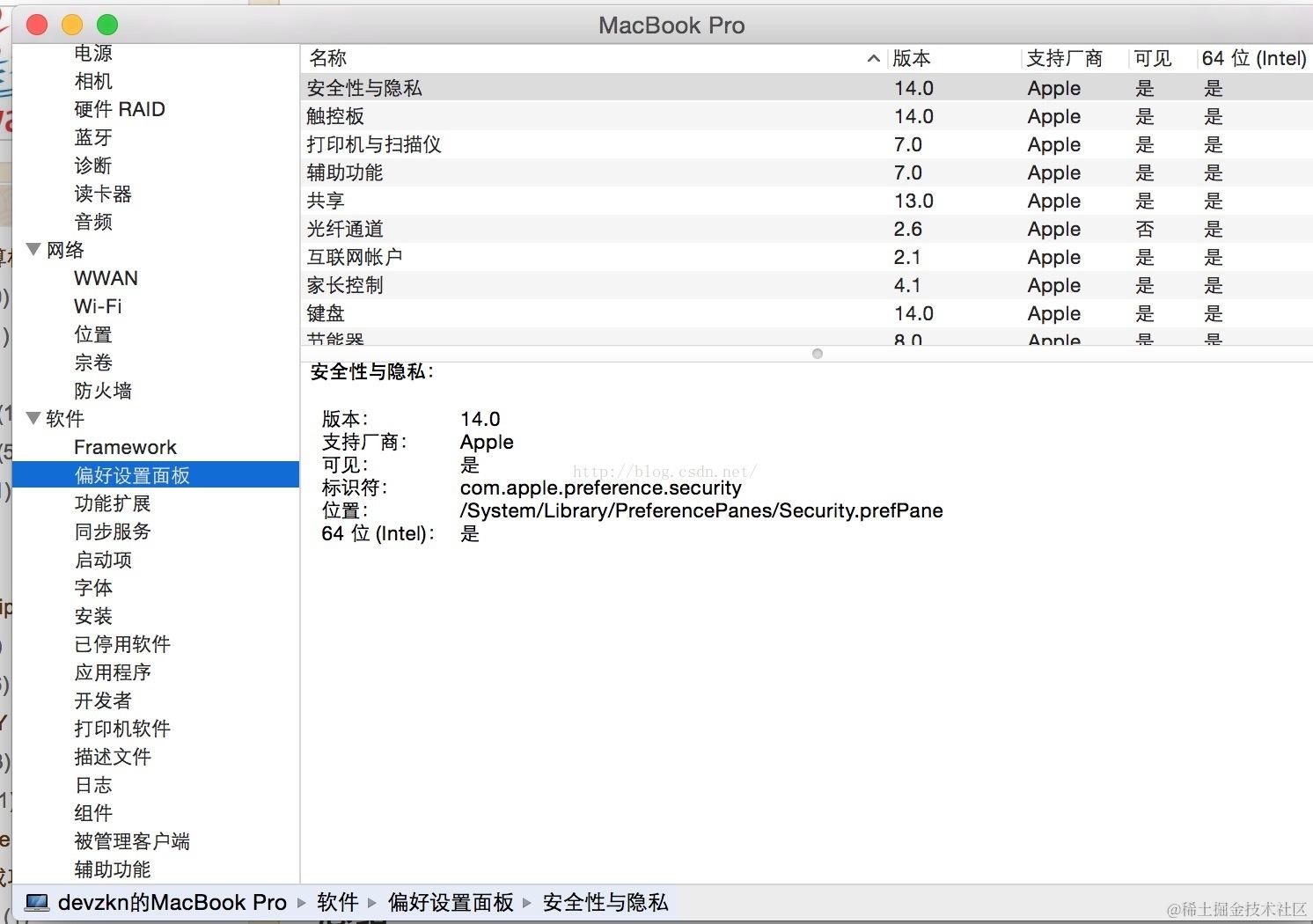Click the 名称 column sort arrow
This screenshot has height=924, width=1313.
pos(873,59)
